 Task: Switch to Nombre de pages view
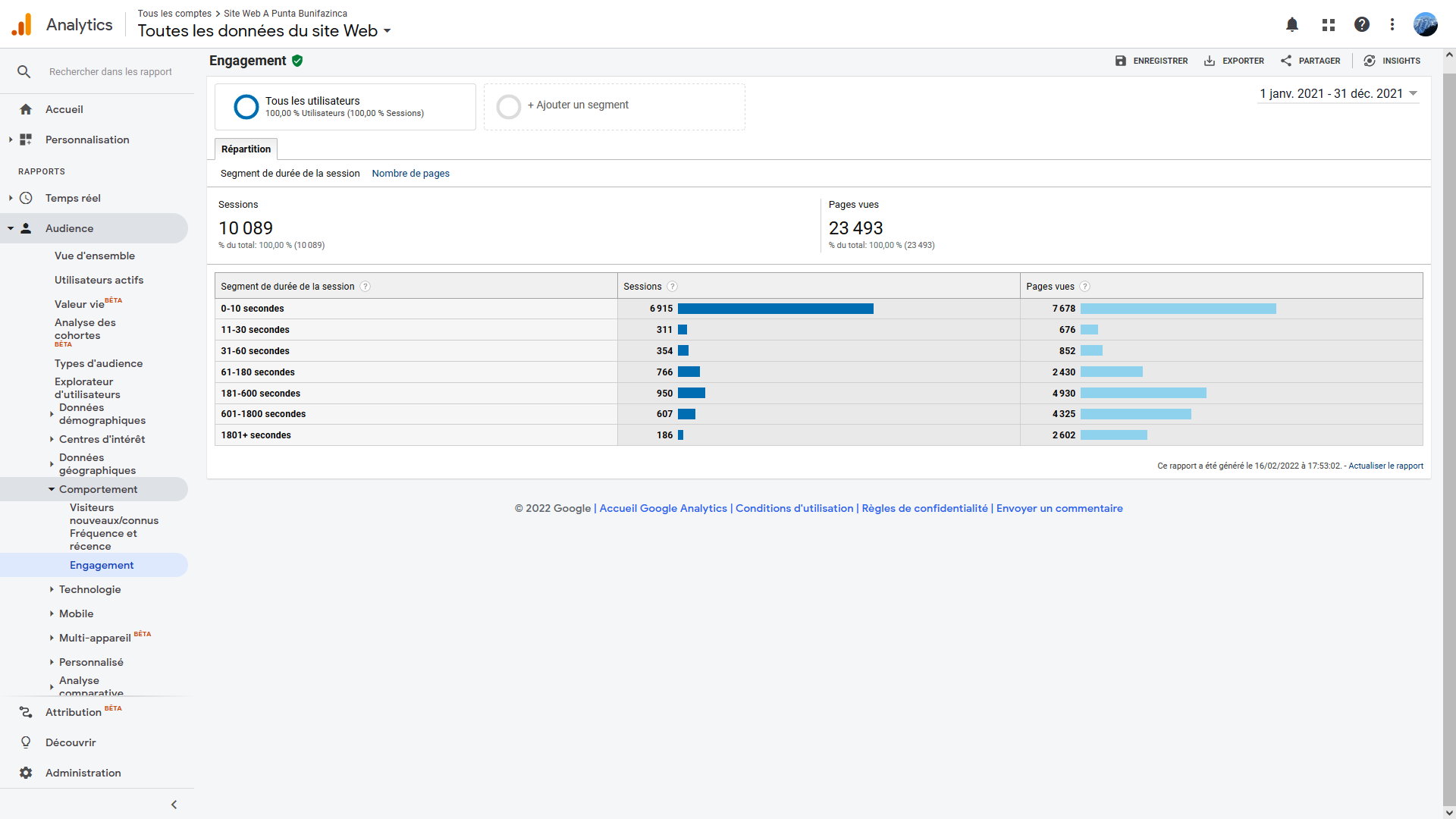tap(410, 174)
